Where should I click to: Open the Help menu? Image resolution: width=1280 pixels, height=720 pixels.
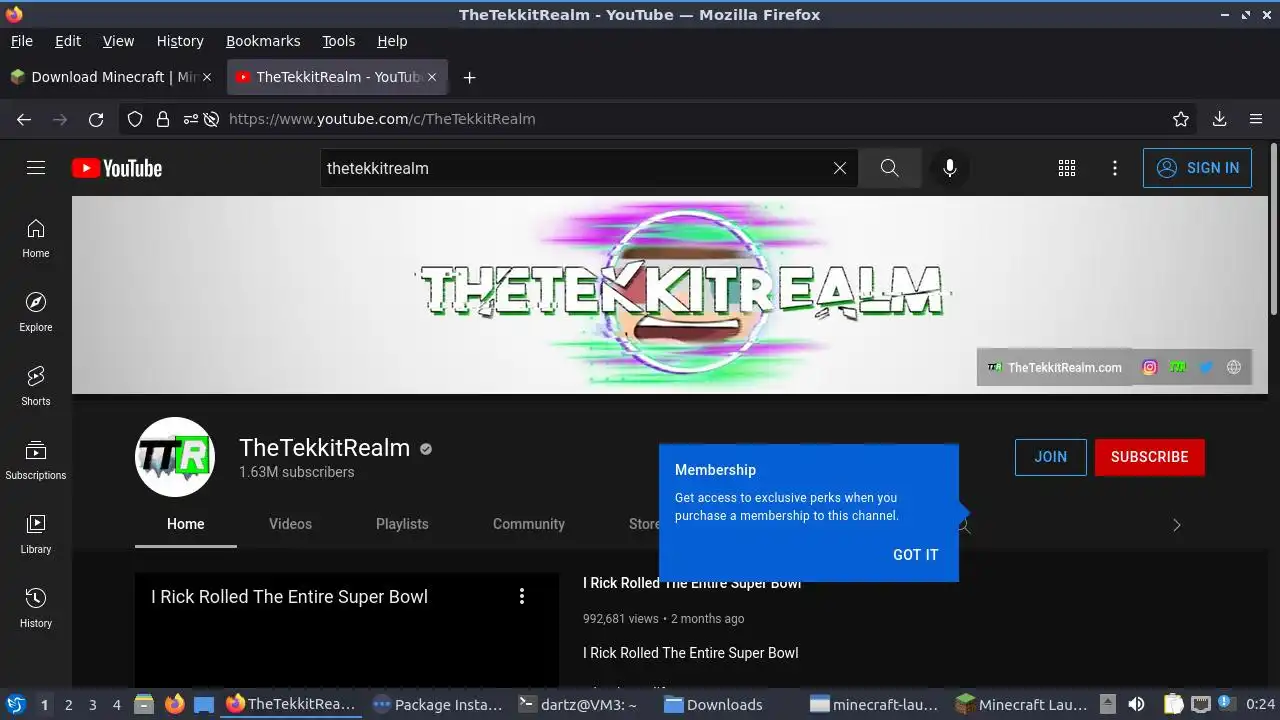coord(392,41)
